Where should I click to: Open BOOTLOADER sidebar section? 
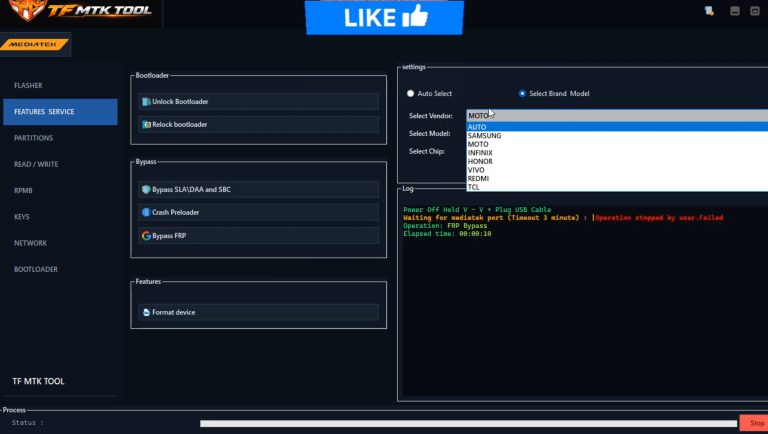point(36,269)
